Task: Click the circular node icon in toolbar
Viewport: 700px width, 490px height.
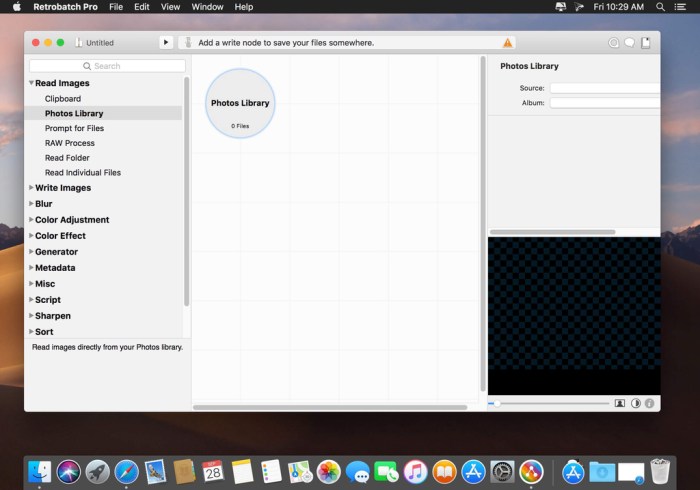Action: (613, 43)
